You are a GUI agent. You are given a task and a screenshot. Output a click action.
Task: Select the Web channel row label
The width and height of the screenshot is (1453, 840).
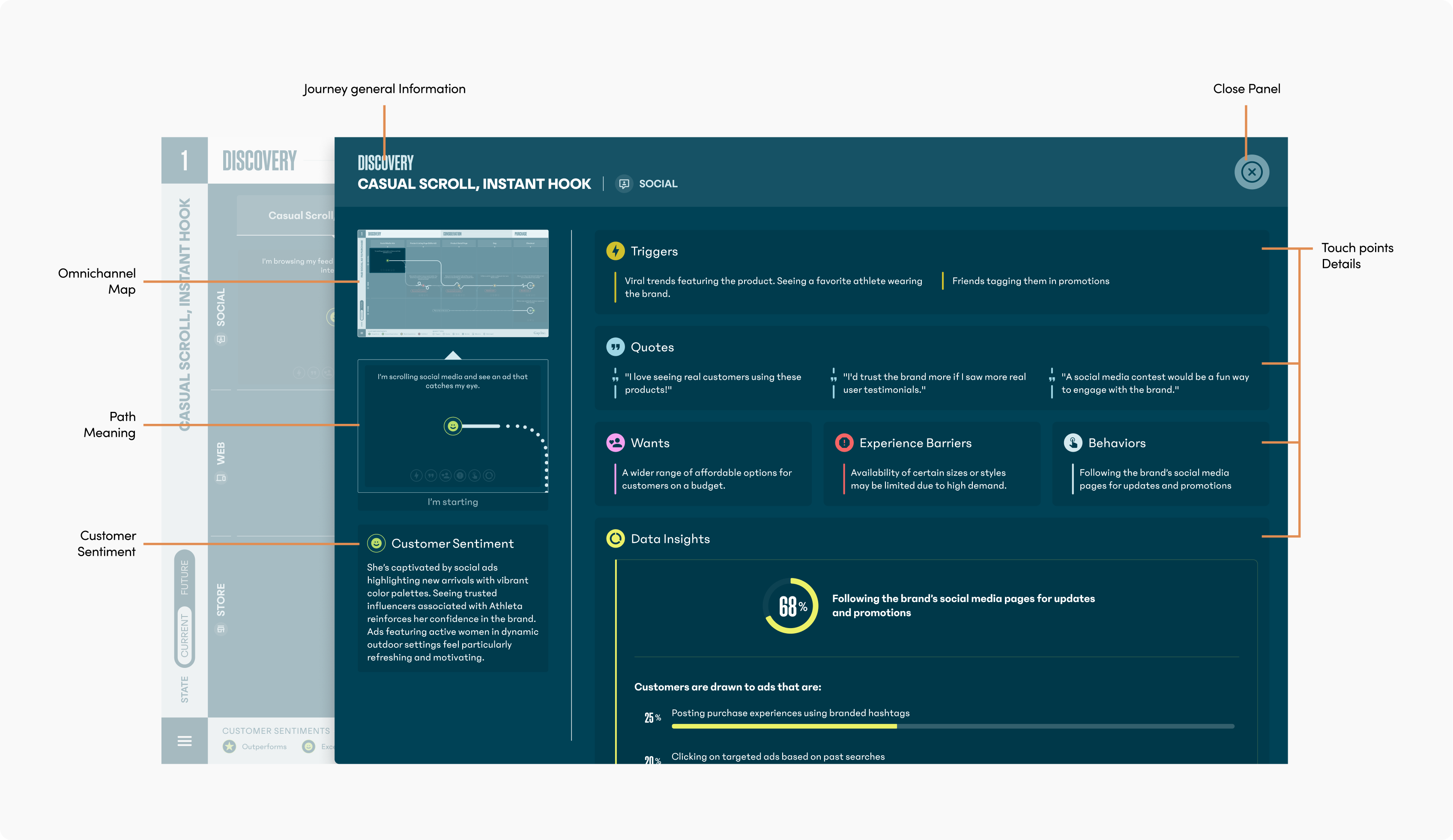pos(221,453)
